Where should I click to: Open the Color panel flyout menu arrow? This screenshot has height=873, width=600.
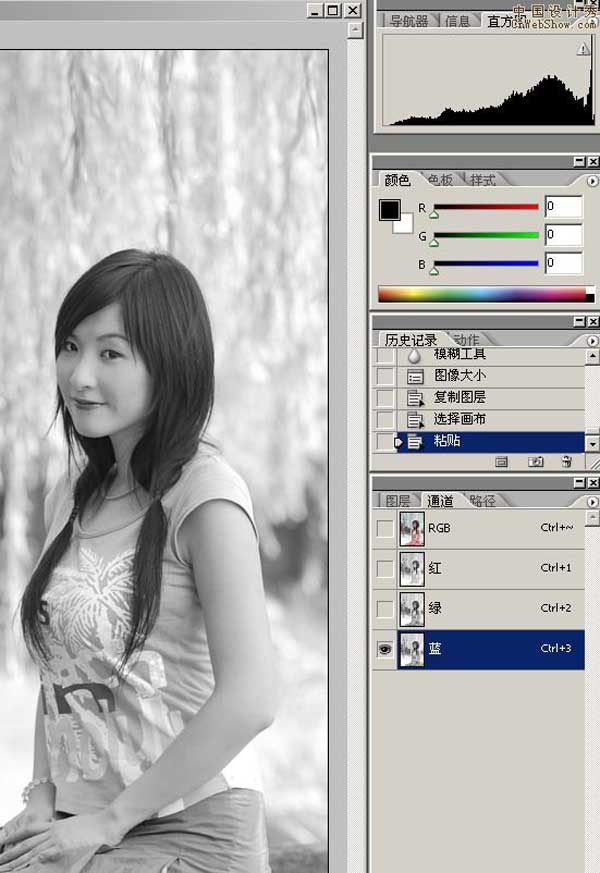[592, 181]
